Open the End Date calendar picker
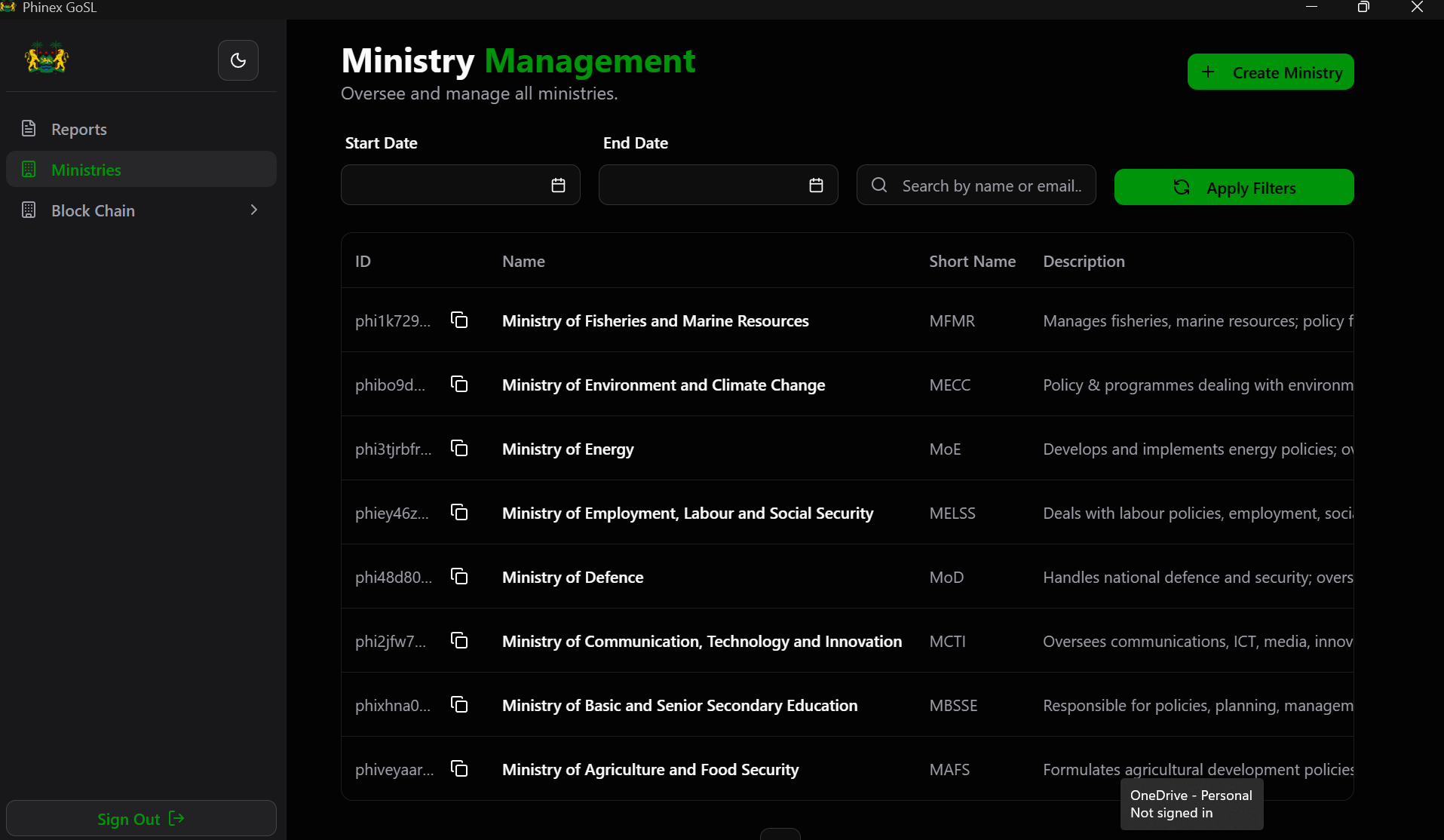The width and height of the screenshot is (1444, 840). pyautogui.click(x=815, y=185)
